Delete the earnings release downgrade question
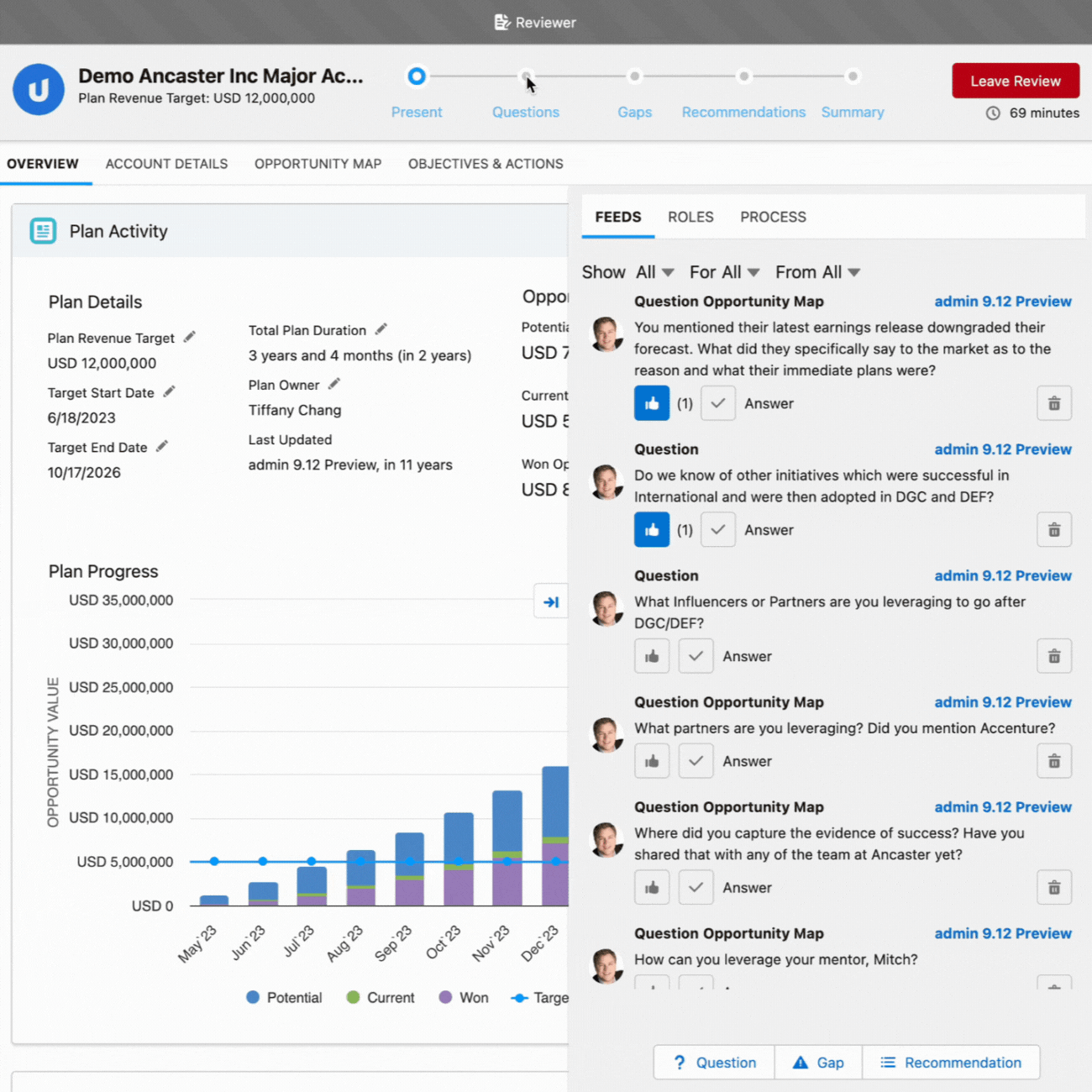The height and width of the screenshot is (1092, 1092). (x=1054, y=403)
